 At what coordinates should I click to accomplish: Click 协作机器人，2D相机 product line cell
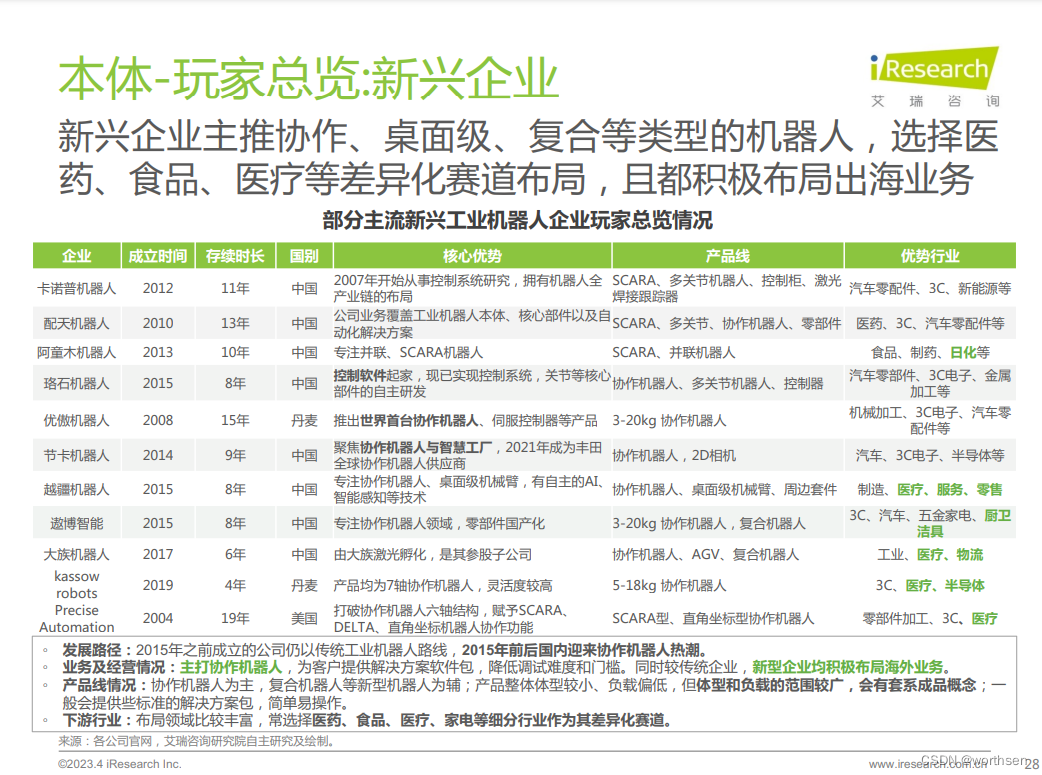(674, 456)
